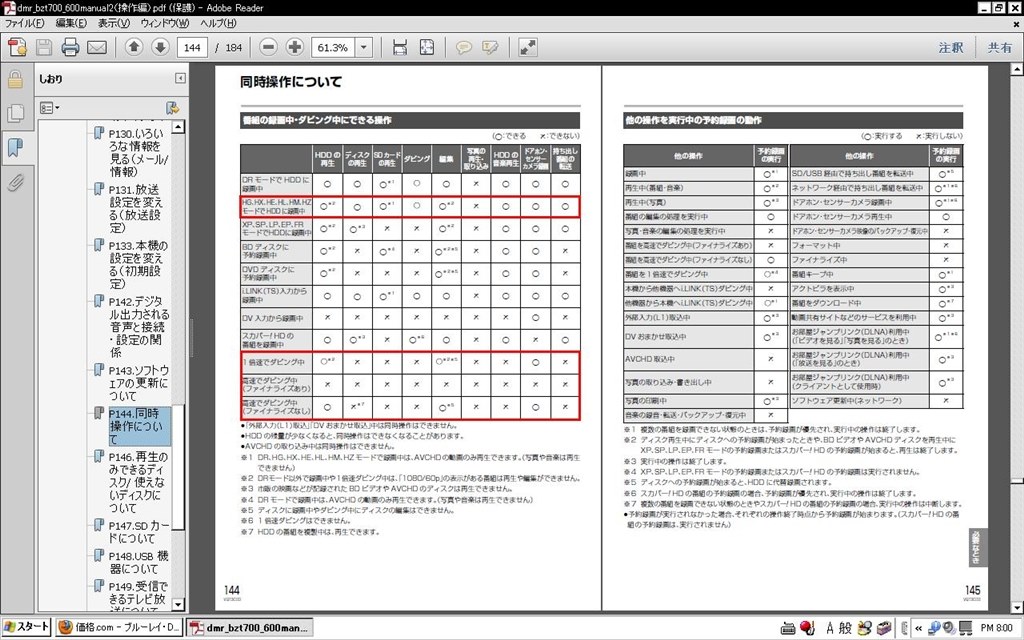
Task: Click the zoom value field 61.3%
Action: click(x=333, y=48)
